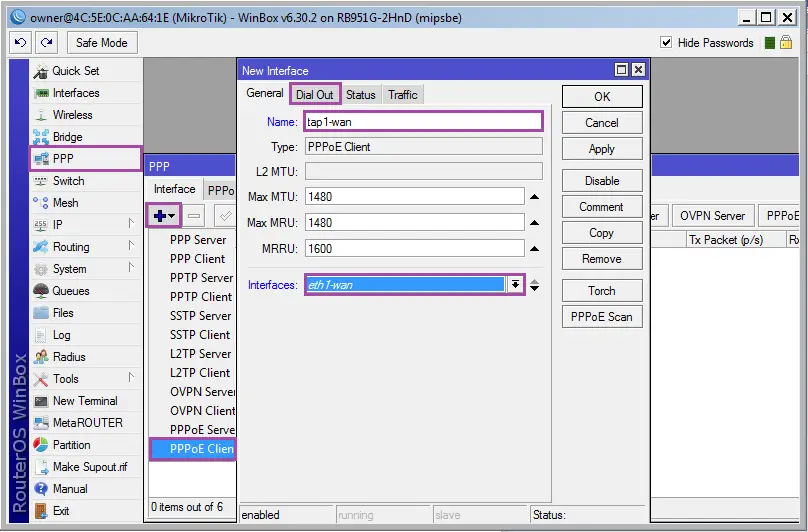The image size is (808, 532).
Task: Click the checkmark enable button in PPP
Action: tap(225, 216)
